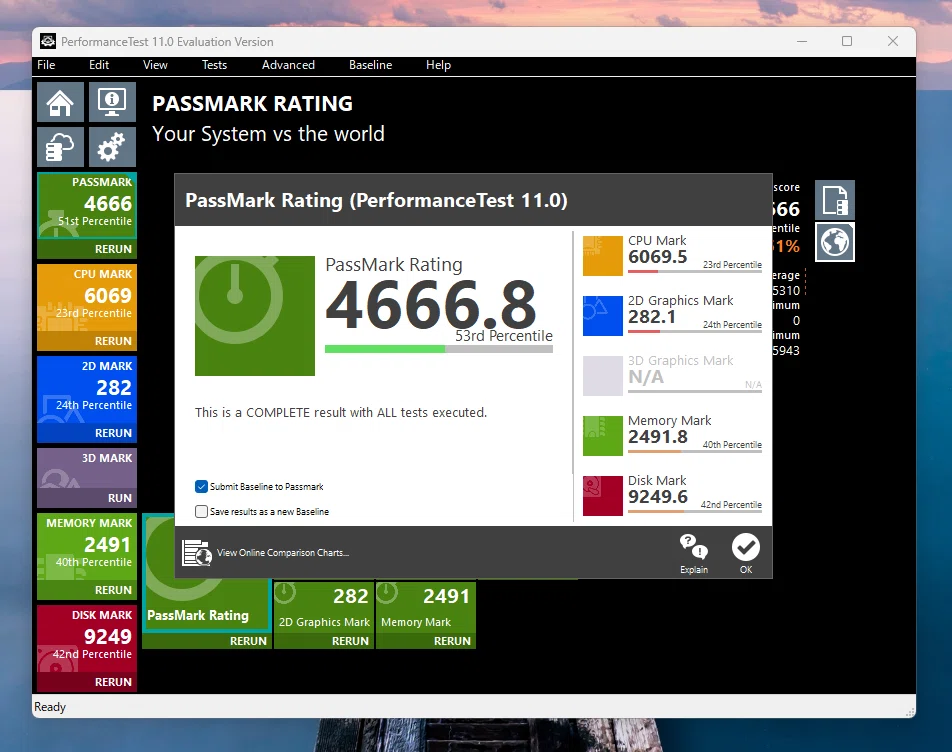The height and width of the screenshot is (752, 952).
Task: Select the CPU MARK 6069 sidebar tile
Action: click(x=87, y=297)
